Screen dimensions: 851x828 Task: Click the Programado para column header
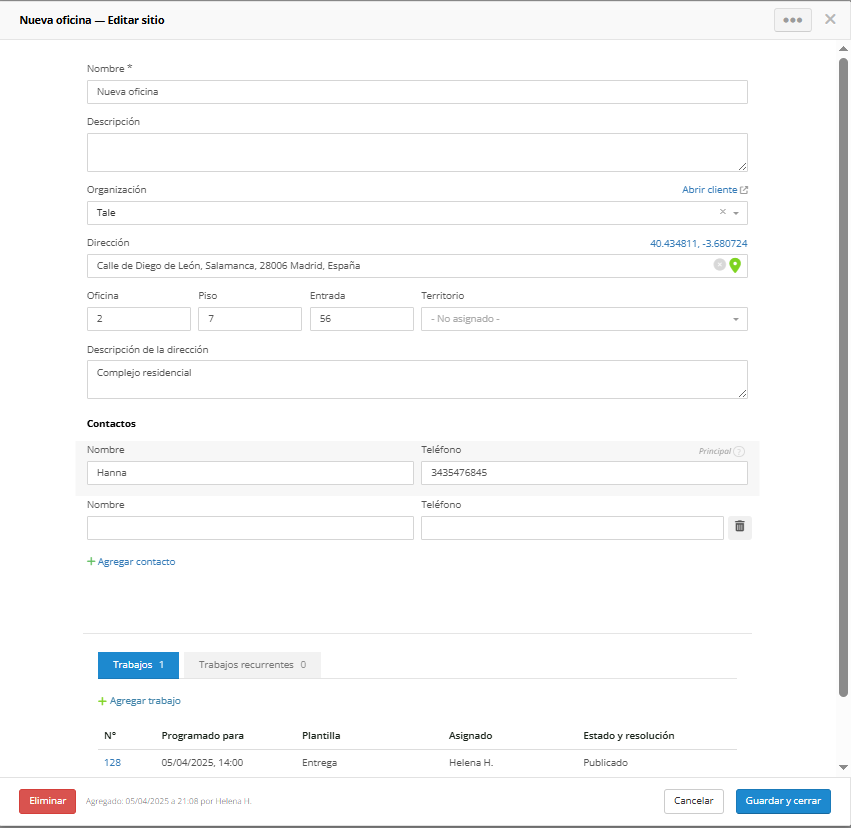[202, 736]
